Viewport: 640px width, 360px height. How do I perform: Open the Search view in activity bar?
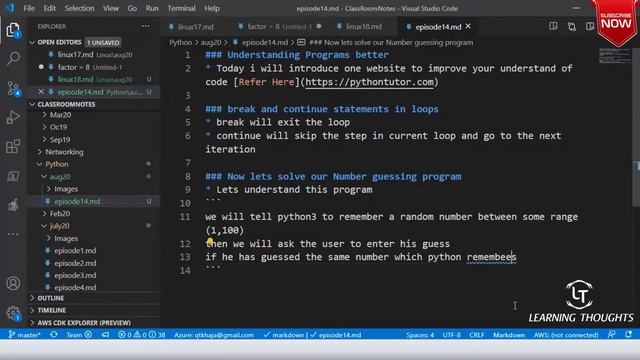point(13,58)
